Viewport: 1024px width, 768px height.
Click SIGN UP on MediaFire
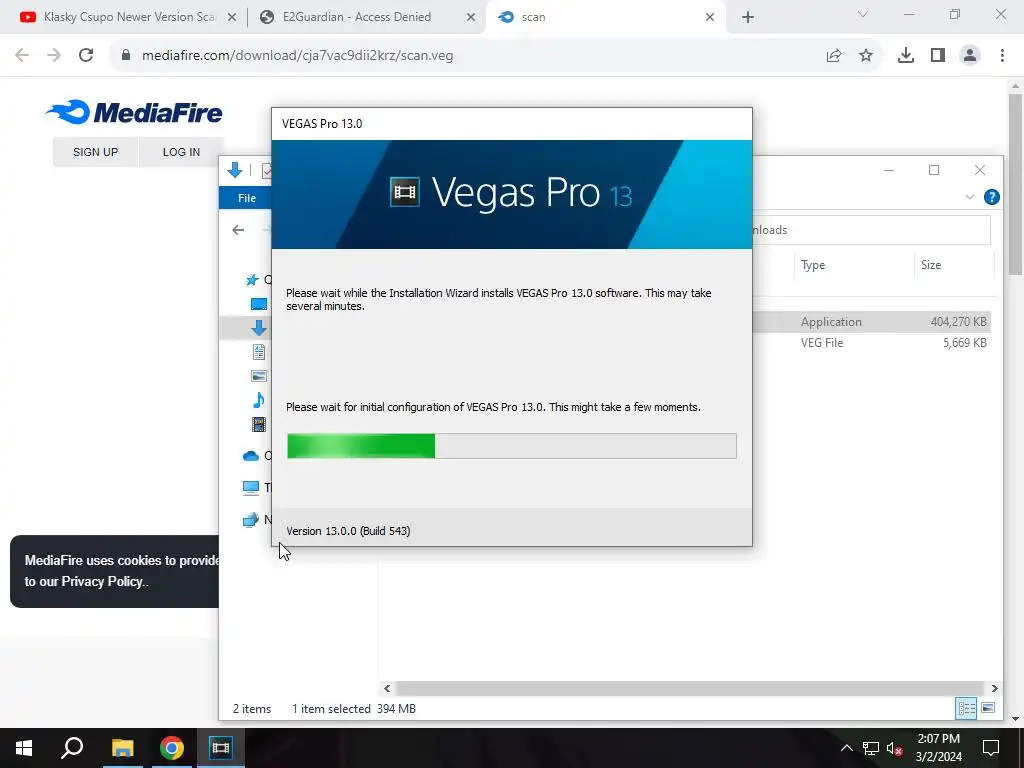coord(95,152)
